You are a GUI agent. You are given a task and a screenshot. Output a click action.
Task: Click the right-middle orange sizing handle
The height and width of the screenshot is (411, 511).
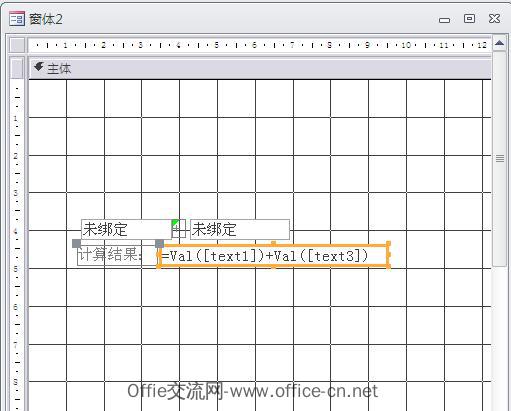click(x=388, y=255)
